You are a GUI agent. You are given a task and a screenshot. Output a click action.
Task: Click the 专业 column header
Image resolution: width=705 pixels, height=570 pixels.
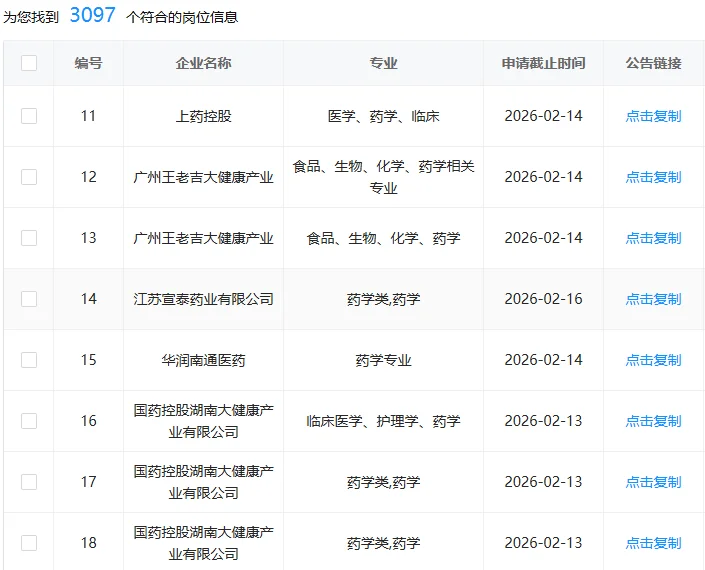384,63
